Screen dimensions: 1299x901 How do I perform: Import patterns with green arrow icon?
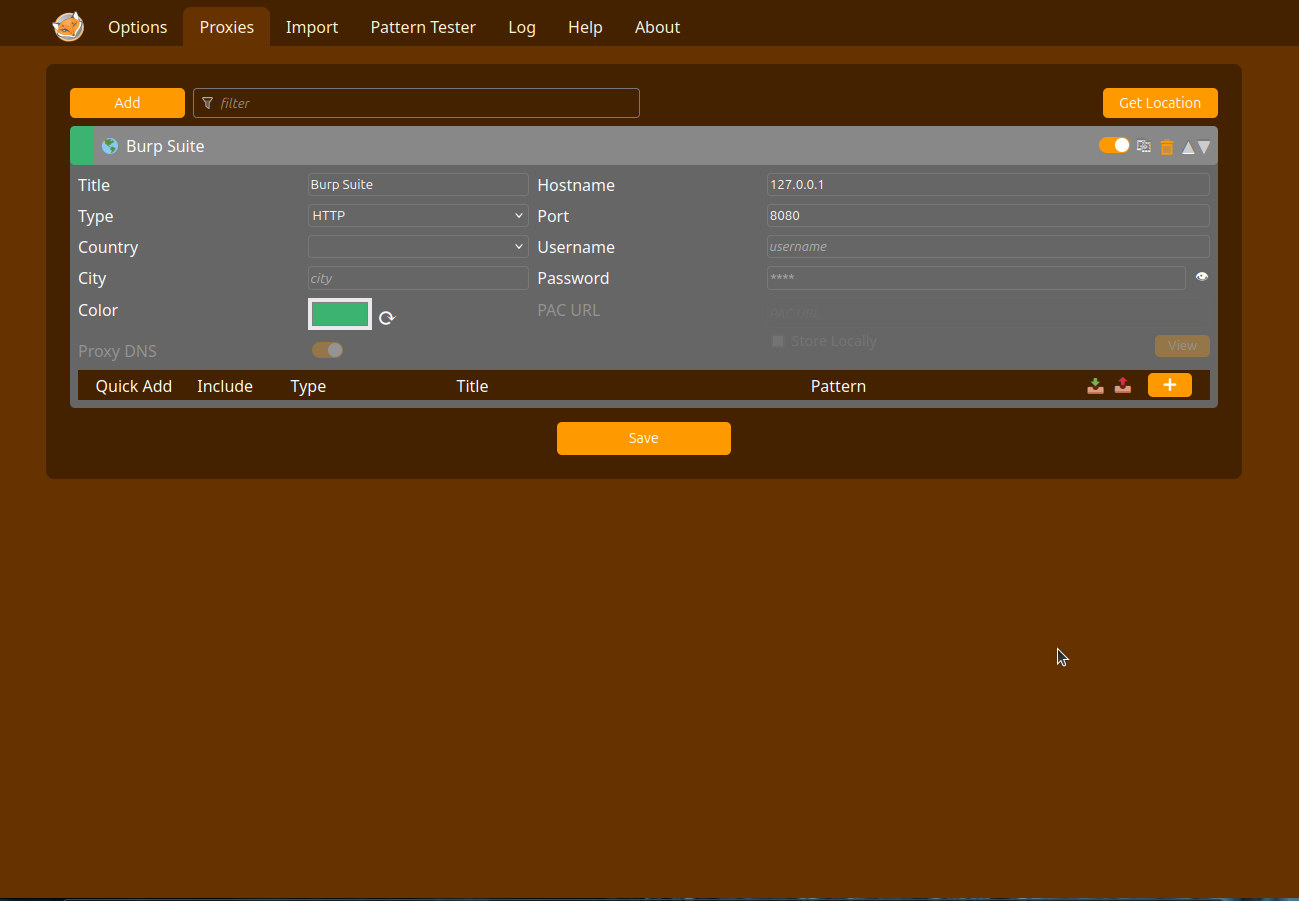[x=1096, y=385]
